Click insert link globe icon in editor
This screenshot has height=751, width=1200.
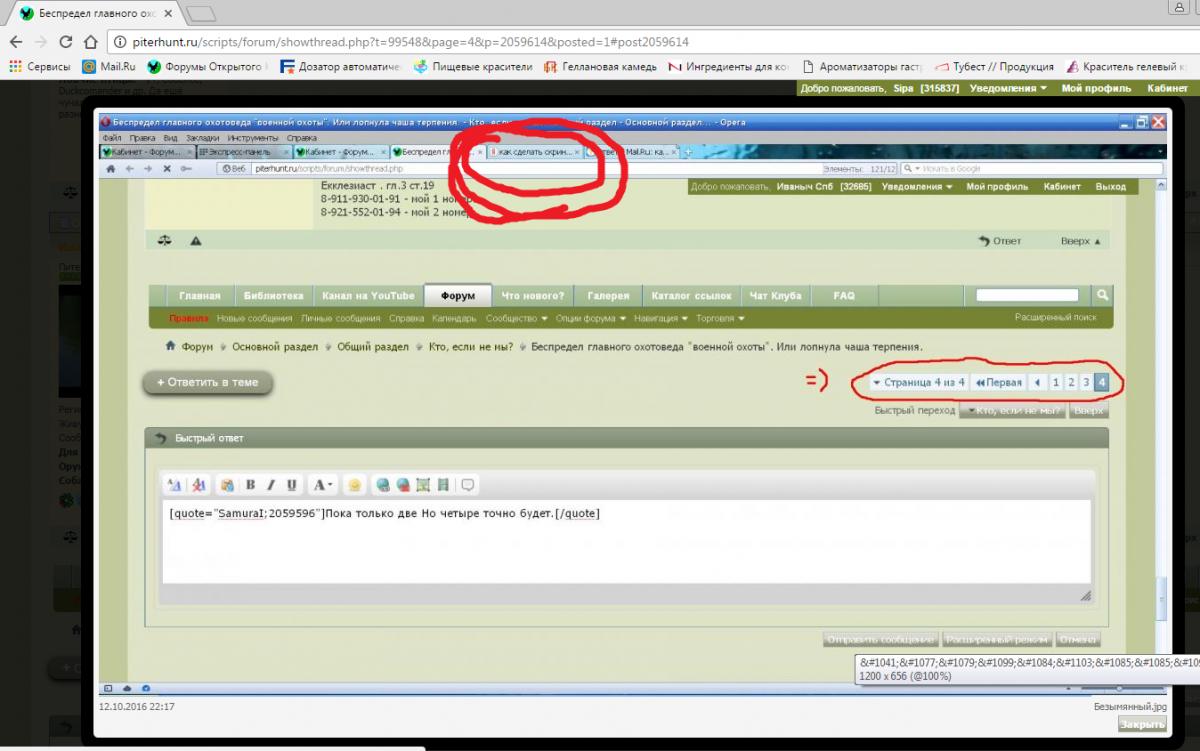click(382, 485)
